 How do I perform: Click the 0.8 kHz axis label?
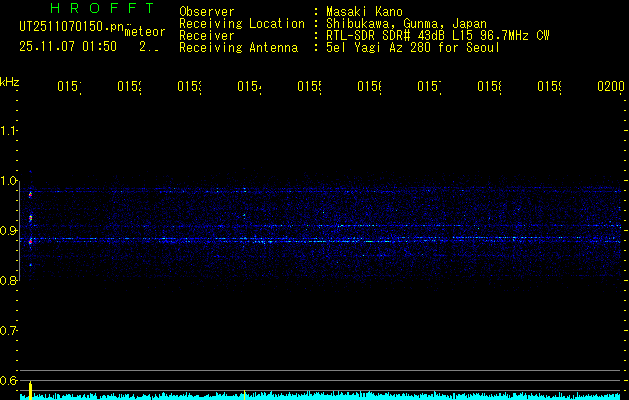click(8, 280)
